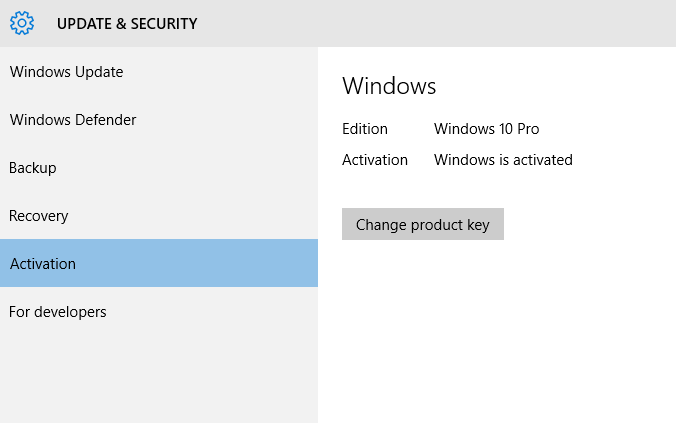
Task: Click the Activation label in the content pane
Action: pos(375,160)
